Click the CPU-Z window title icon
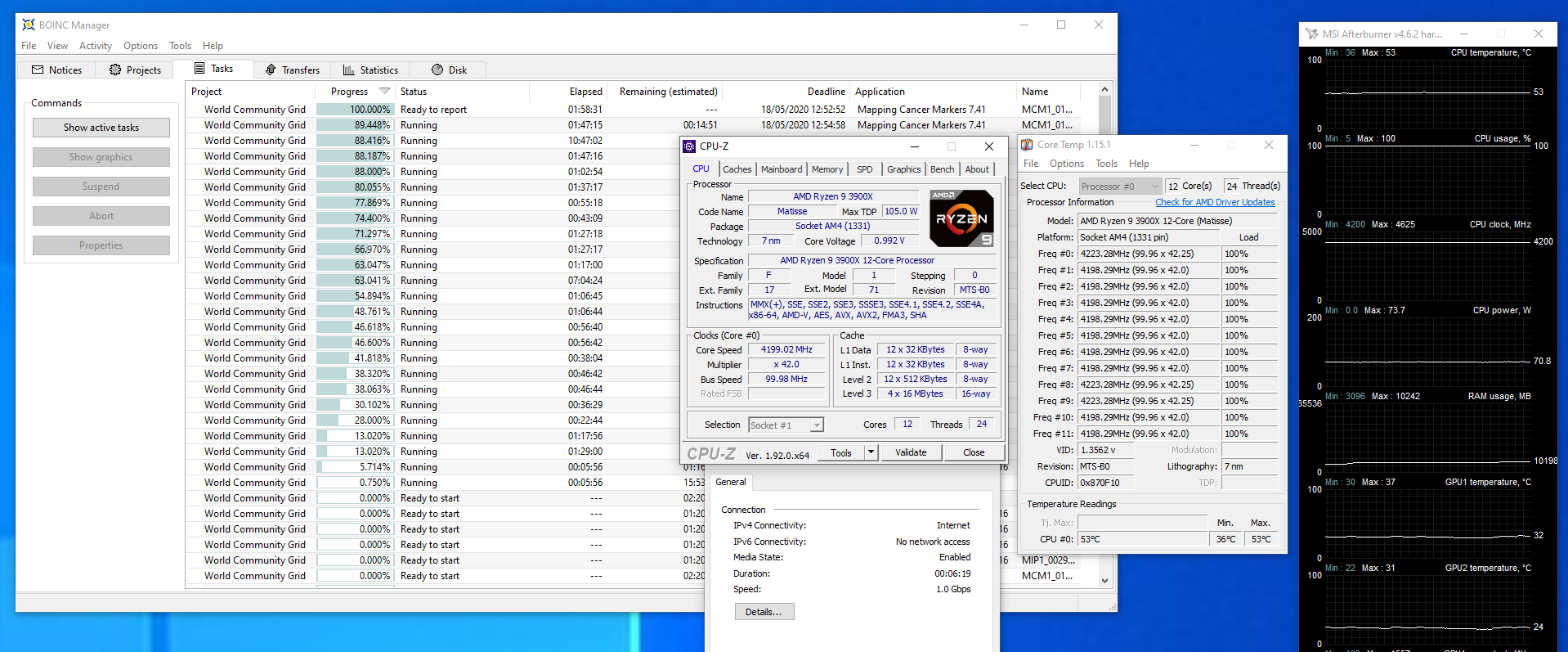Viewport: 1568px width, 652px height. pos(689,146)
